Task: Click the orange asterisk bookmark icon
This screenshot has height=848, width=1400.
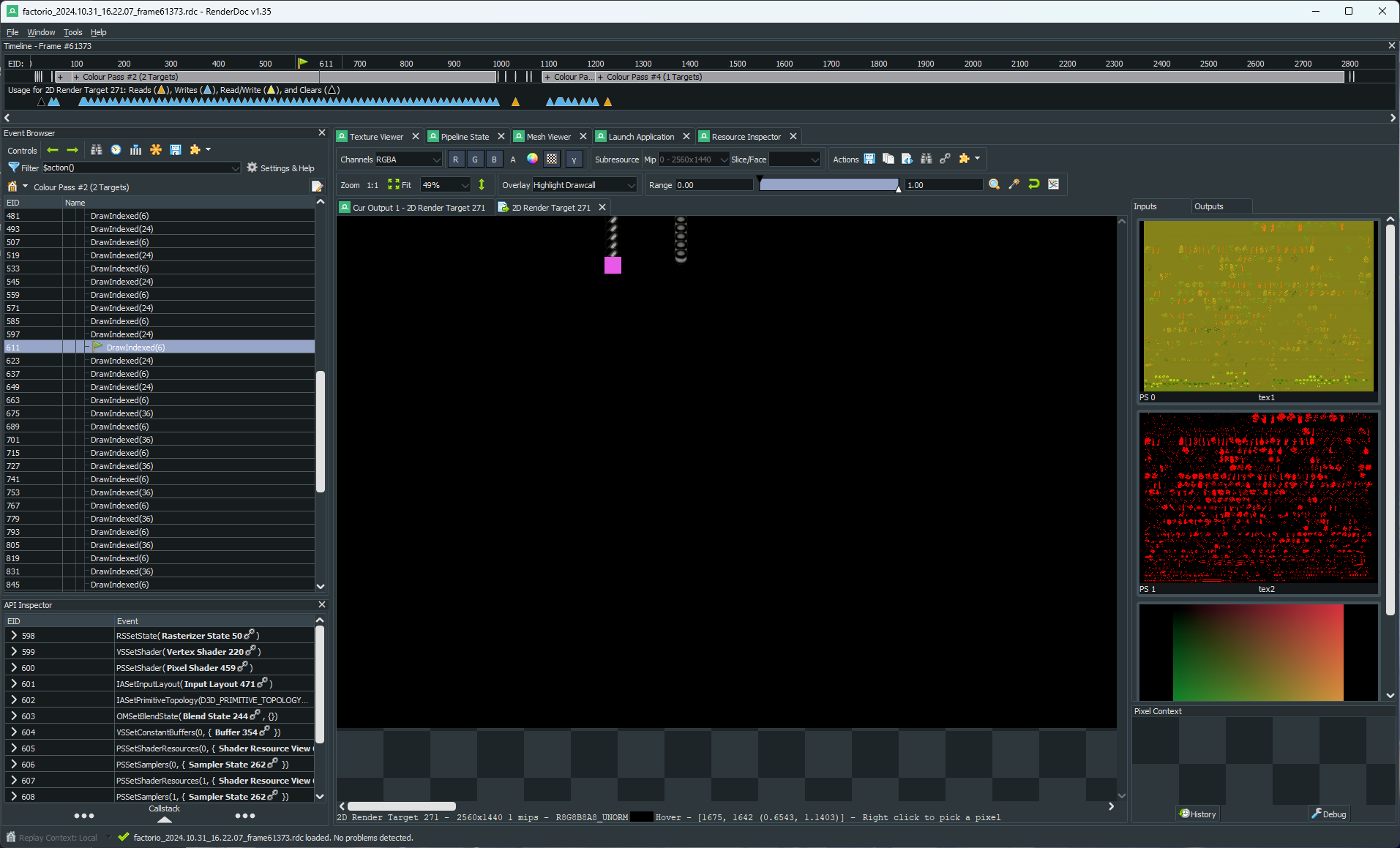Action: (155, 150)
